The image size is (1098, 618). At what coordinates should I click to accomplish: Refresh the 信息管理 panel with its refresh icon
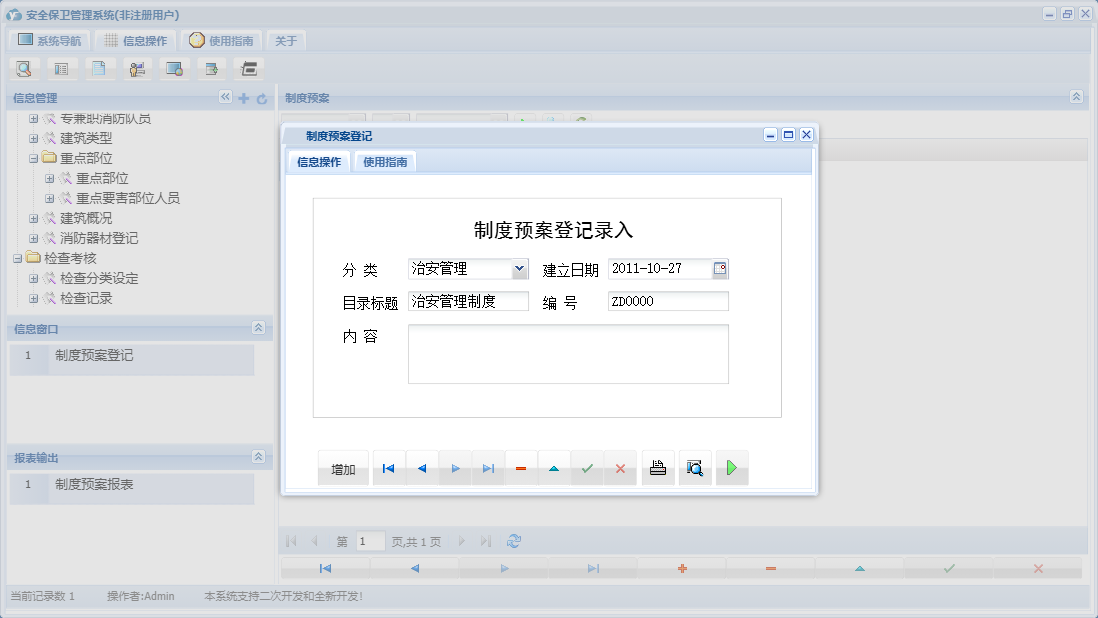260,96
